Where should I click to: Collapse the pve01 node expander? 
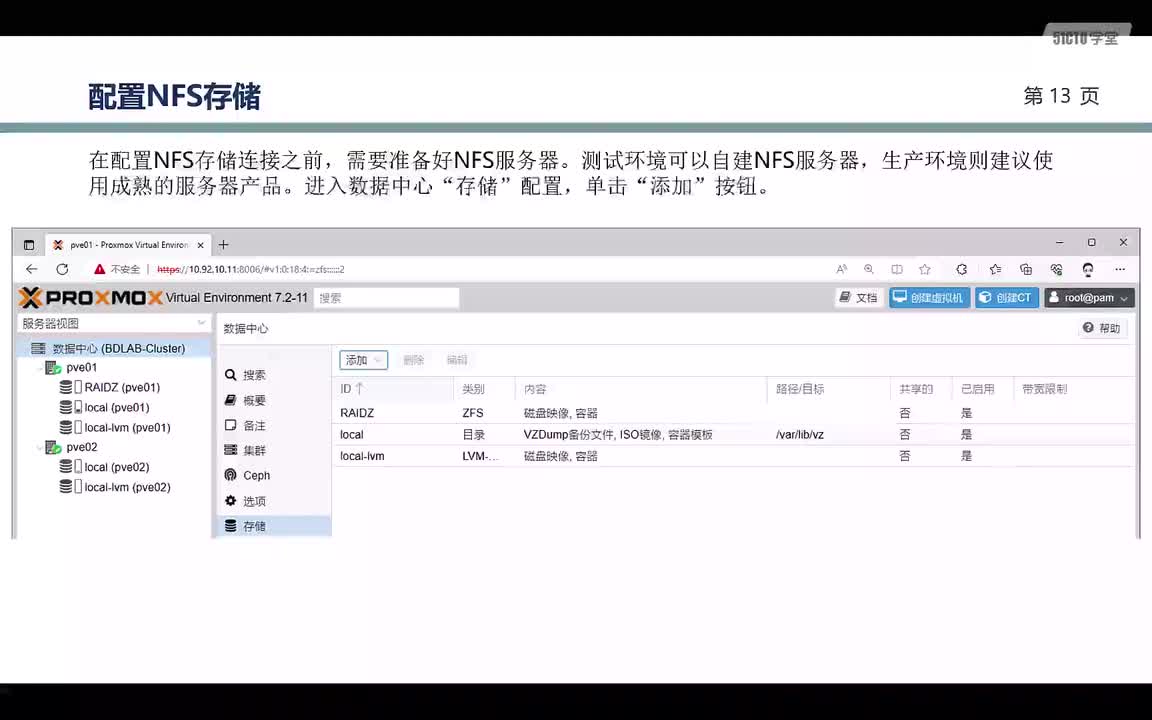39,367
